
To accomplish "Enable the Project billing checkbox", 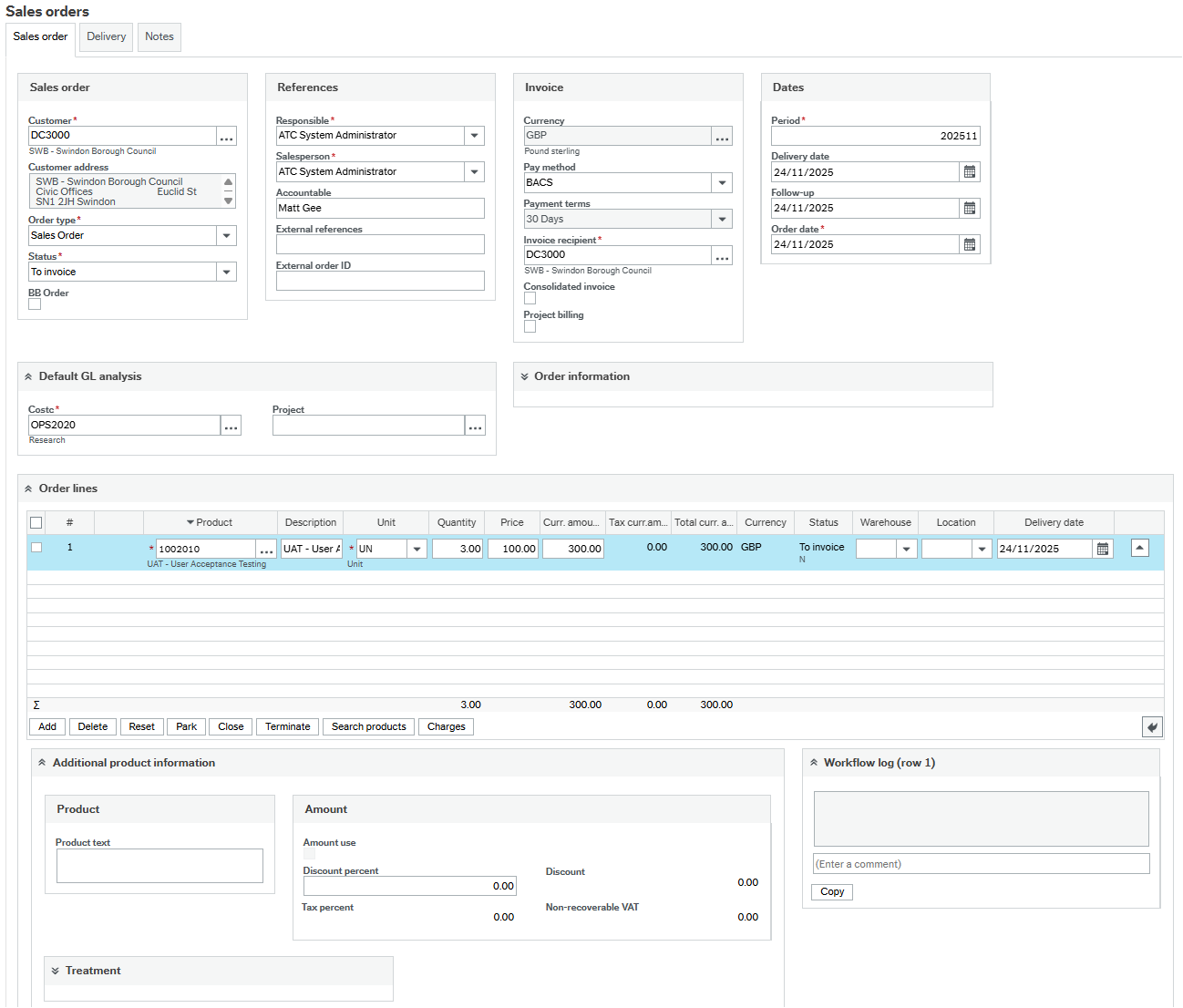I will (x=530, y=326).
